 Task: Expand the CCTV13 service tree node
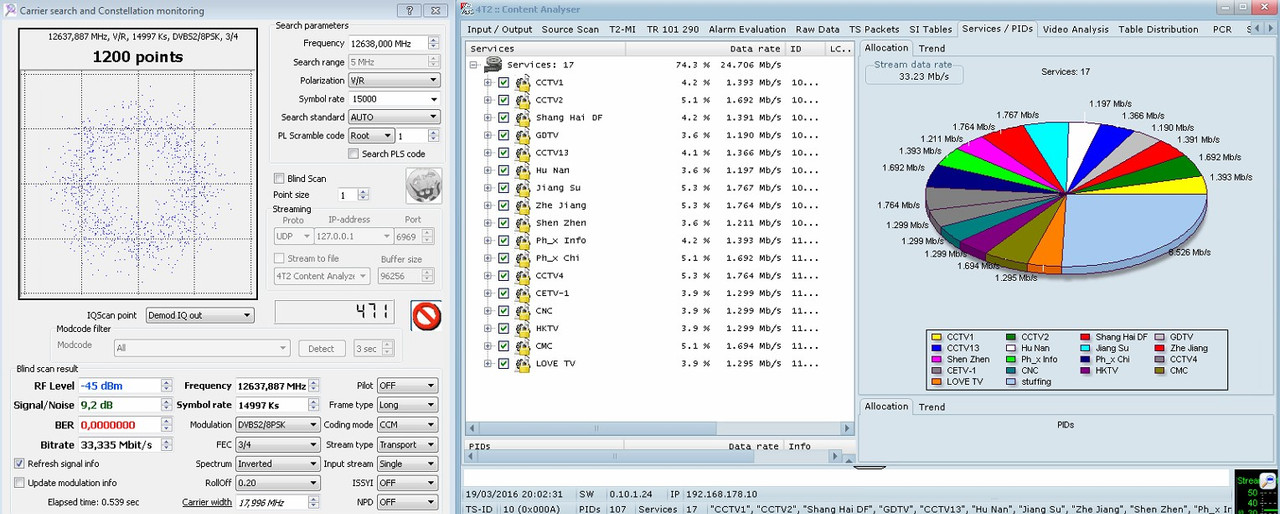click(488, 153)
